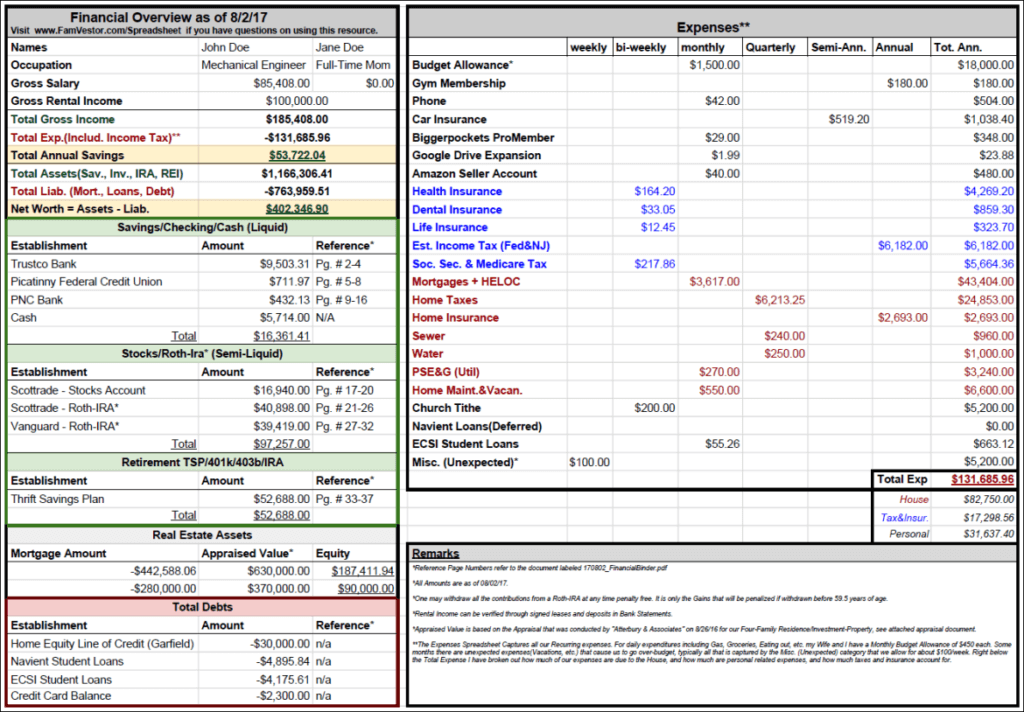Click the Credit Card Balance amount -$2,300.00
This screenshot has width=1024, height=712.
coord(281,696)
